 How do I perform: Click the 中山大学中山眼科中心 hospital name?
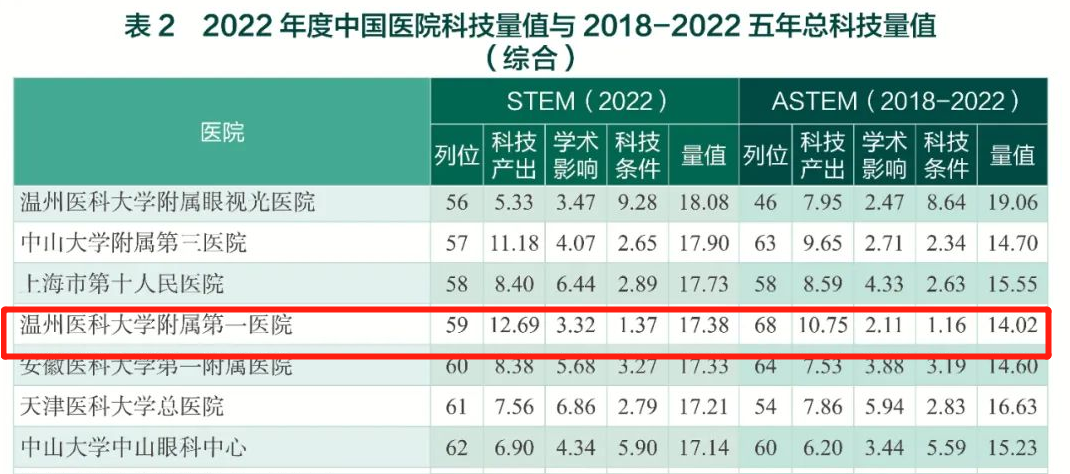coord(133,447)
